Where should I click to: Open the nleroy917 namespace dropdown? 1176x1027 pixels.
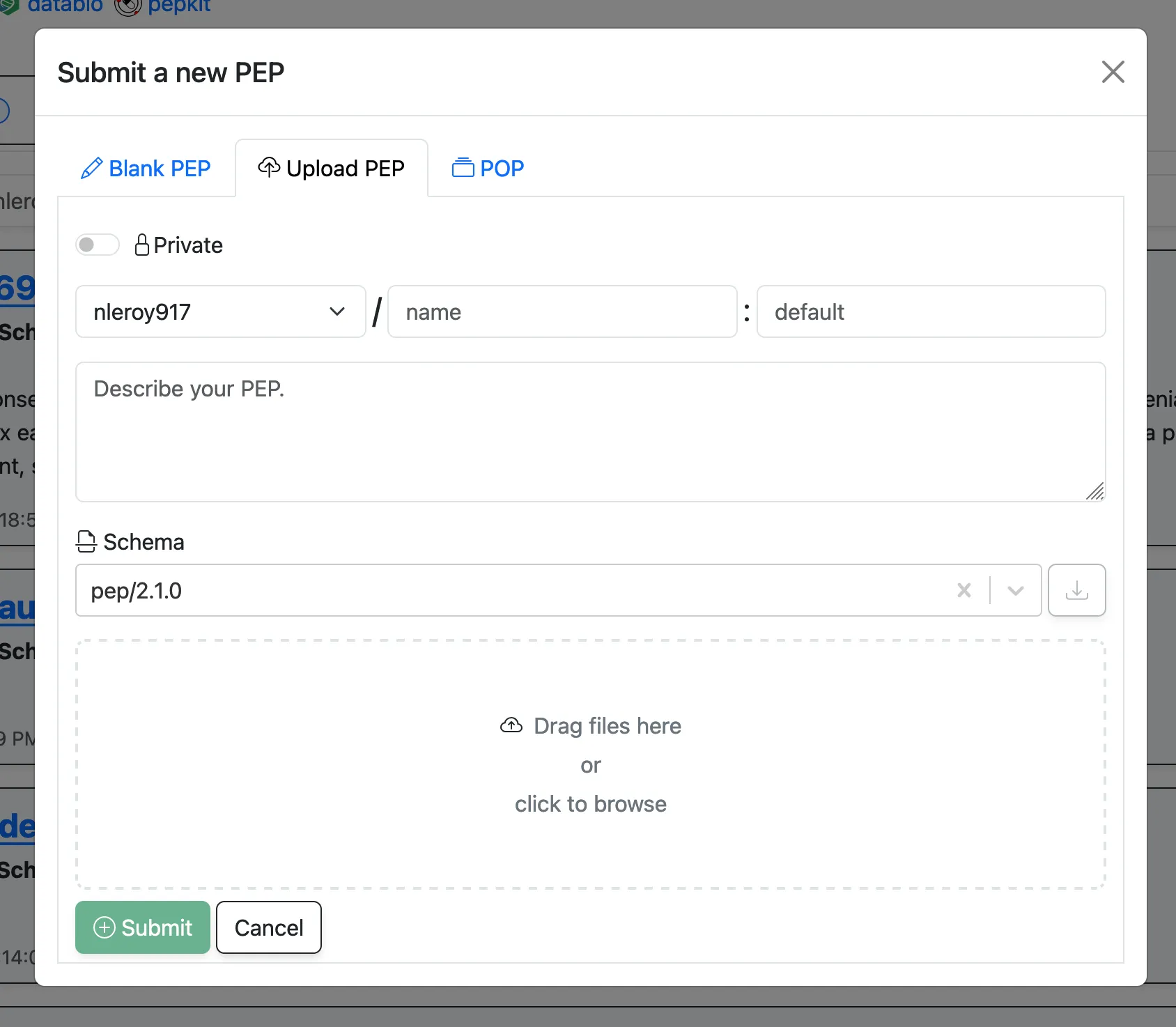tap(220, 311)
